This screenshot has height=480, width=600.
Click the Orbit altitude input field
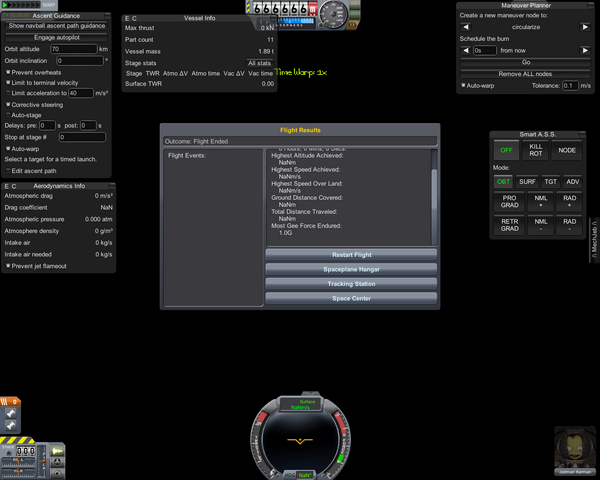click(x=74, y=49)
